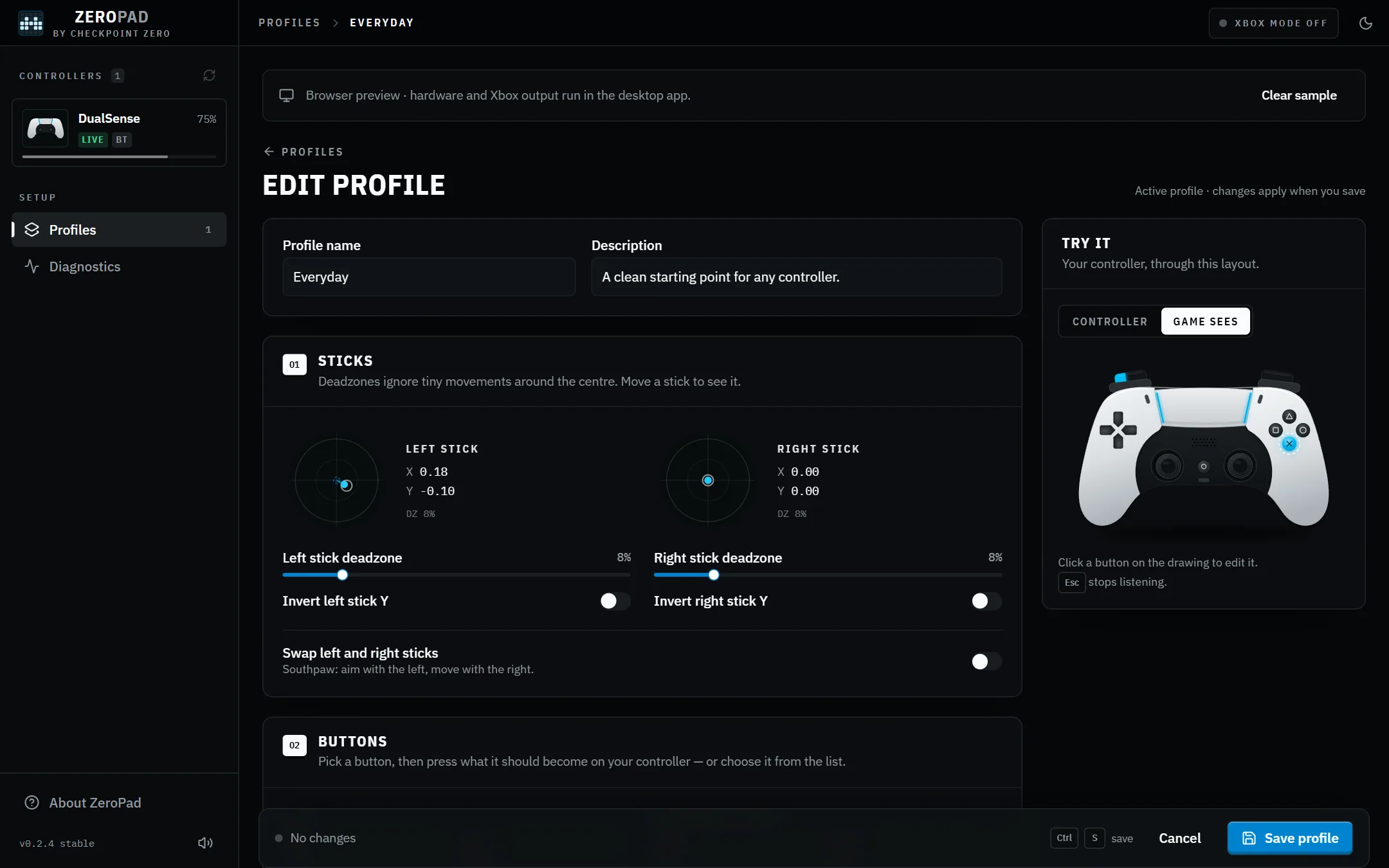Click the D-pad on the controller drawing
The image size is (1389, 868).
(x=1118, y=430)
